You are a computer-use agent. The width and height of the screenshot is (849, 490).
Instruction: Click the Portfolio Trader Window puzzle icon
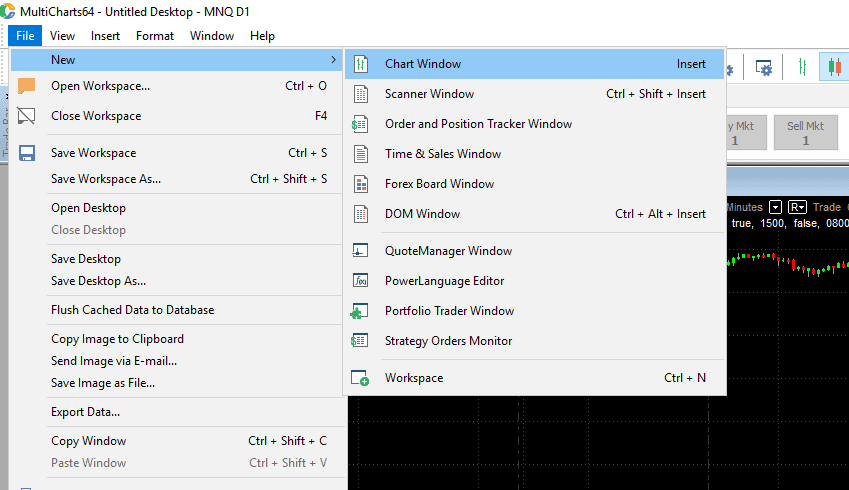pos(360,311)
